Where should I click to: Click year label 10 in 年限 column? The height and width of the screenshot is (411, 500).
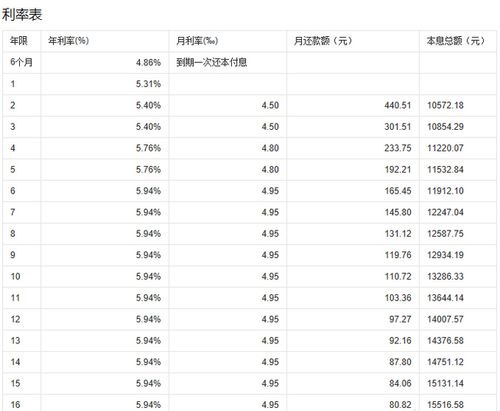[15, 276]
